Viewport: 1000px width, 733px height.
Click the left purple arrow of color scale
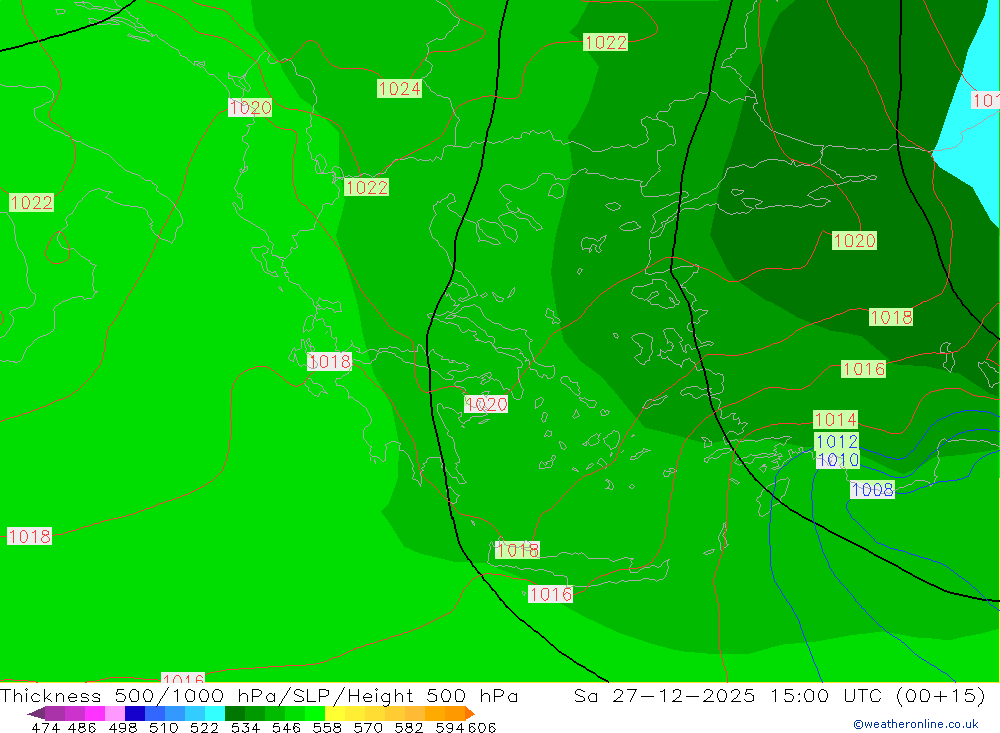point(36,714)
